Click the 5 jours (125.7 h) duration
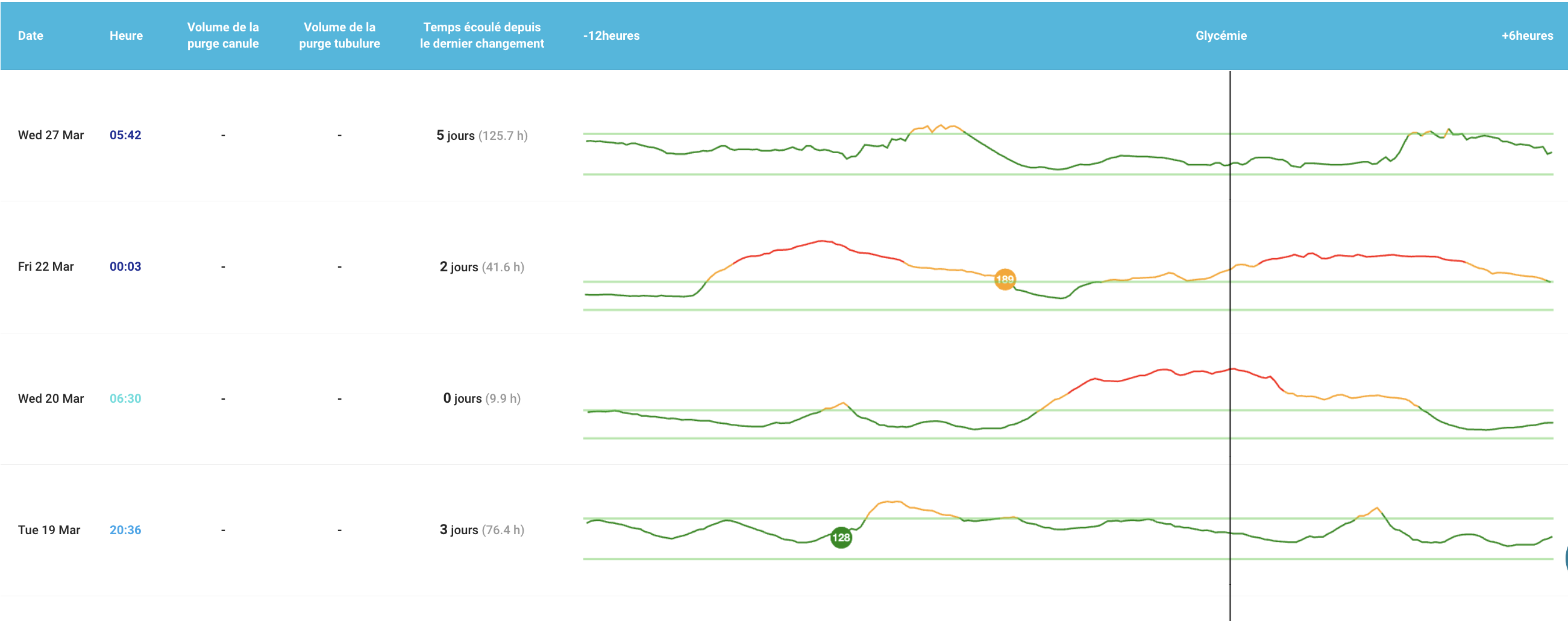 click(482, 135)
